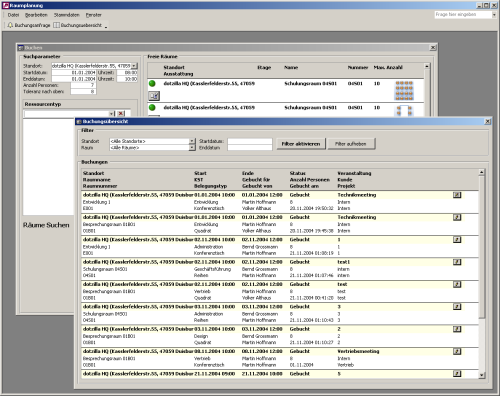Open details icon for Technikmeeting in Besprechungsraum
This screenshot has height=396, width=500.
click(457, 217)
